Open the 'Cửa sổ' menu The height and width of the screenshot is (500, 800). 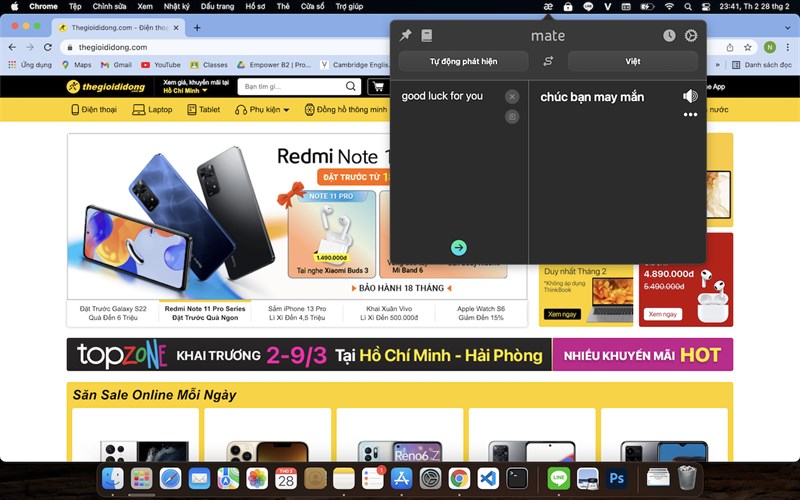[312, 7]
